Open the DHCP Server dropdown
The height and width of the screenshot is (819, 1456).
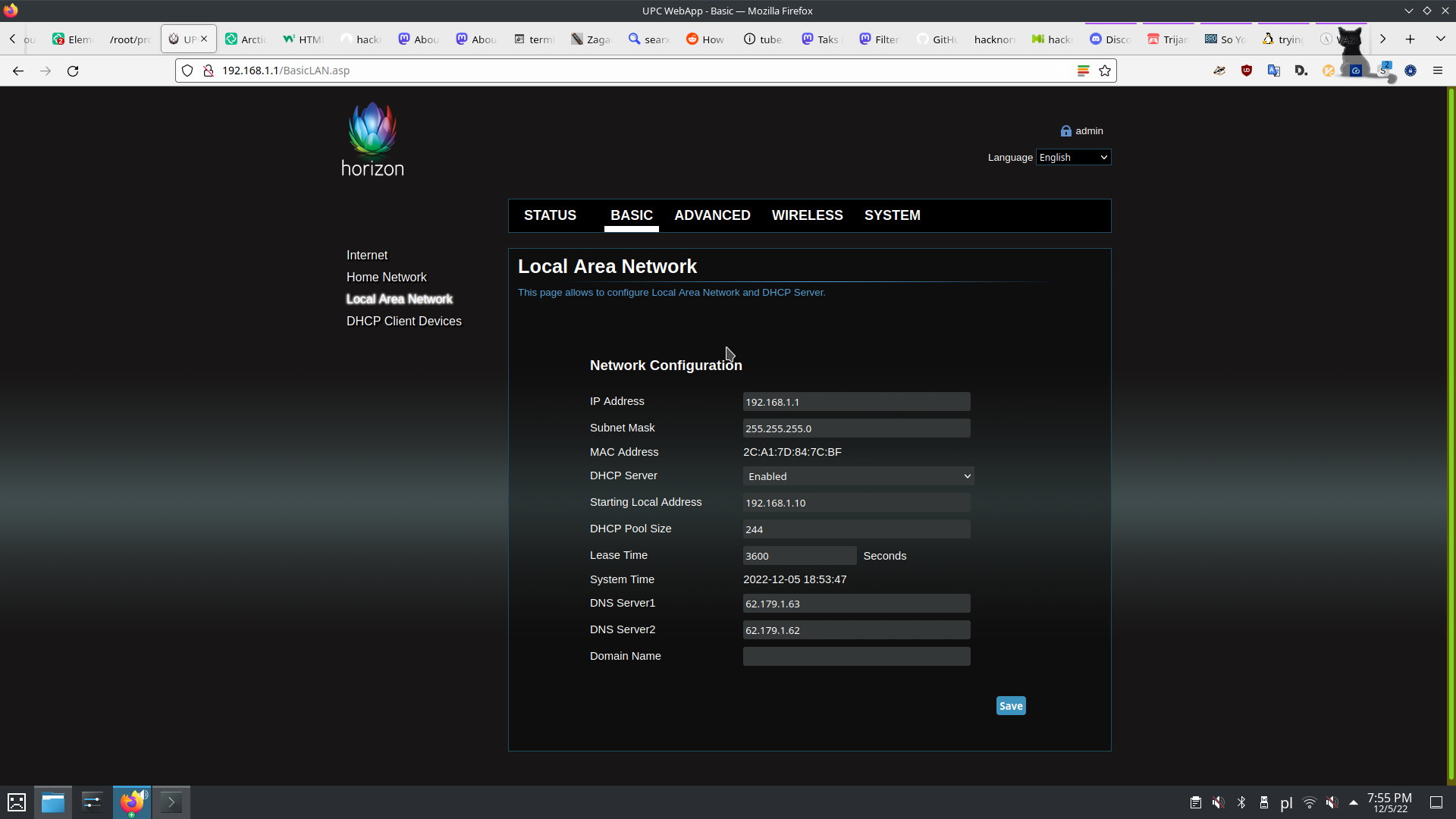click(858, 476)
